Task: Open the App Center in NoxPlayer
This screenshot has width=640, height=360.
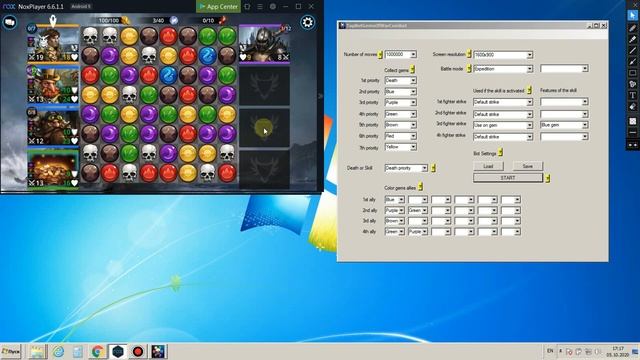Action: pos(218,7)
